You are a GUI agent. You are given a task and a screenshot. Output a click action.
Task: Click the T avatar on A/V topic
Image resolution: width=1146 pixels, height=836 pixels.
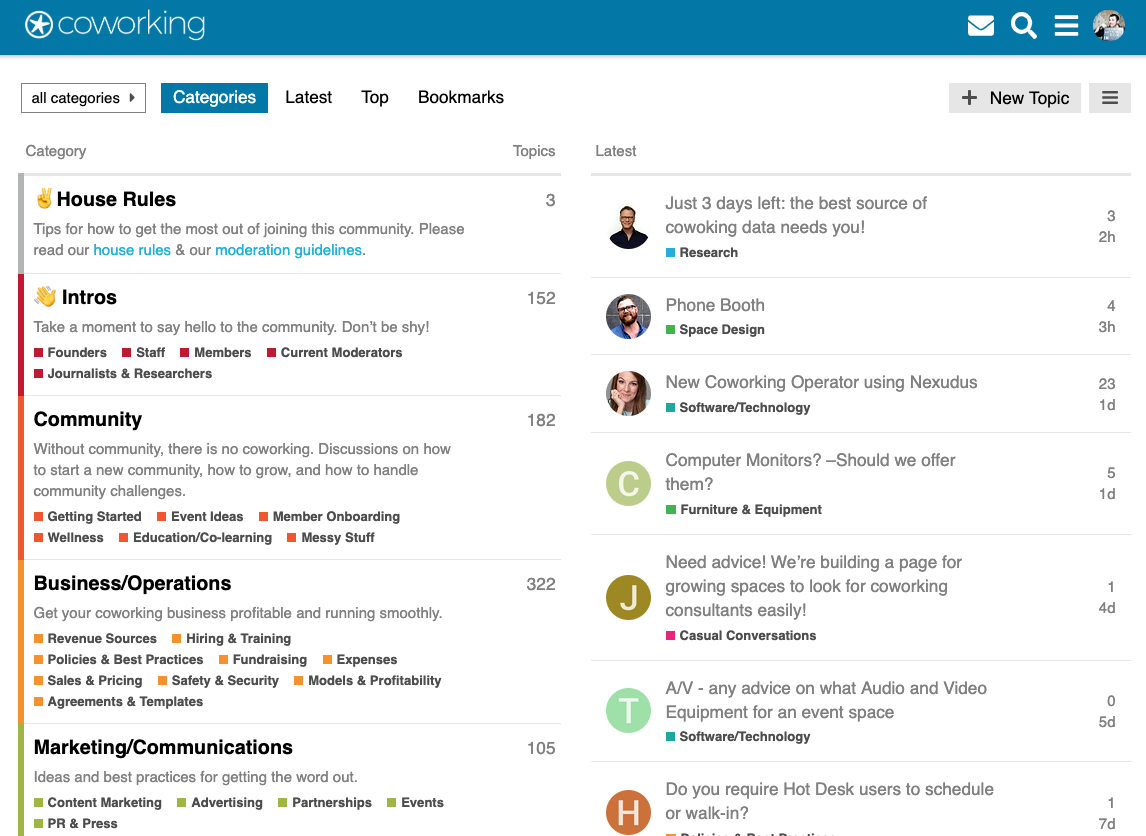[629, 710]
